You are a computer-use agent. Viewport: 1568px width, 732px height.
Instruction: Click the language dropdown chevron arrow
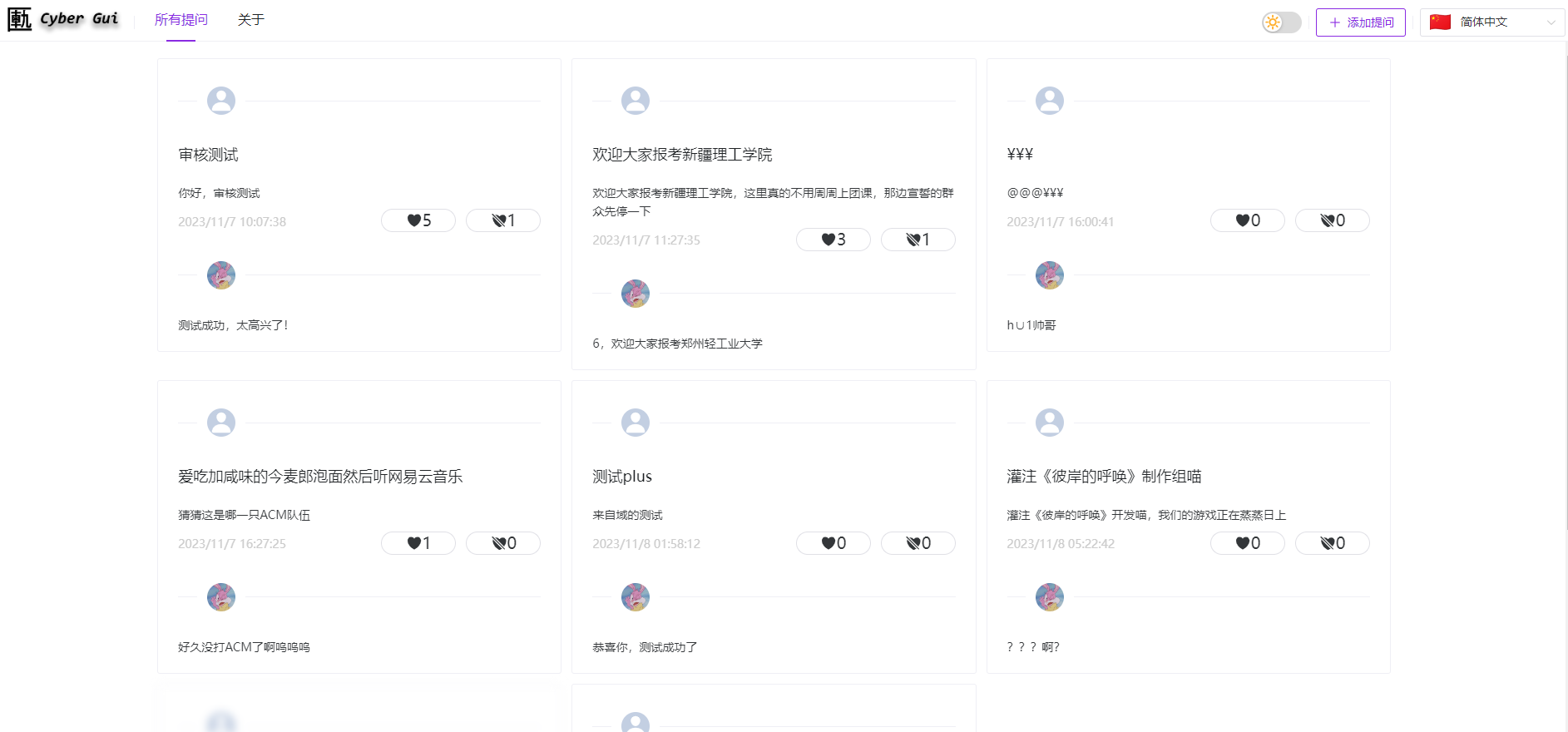click(1551, 22)
